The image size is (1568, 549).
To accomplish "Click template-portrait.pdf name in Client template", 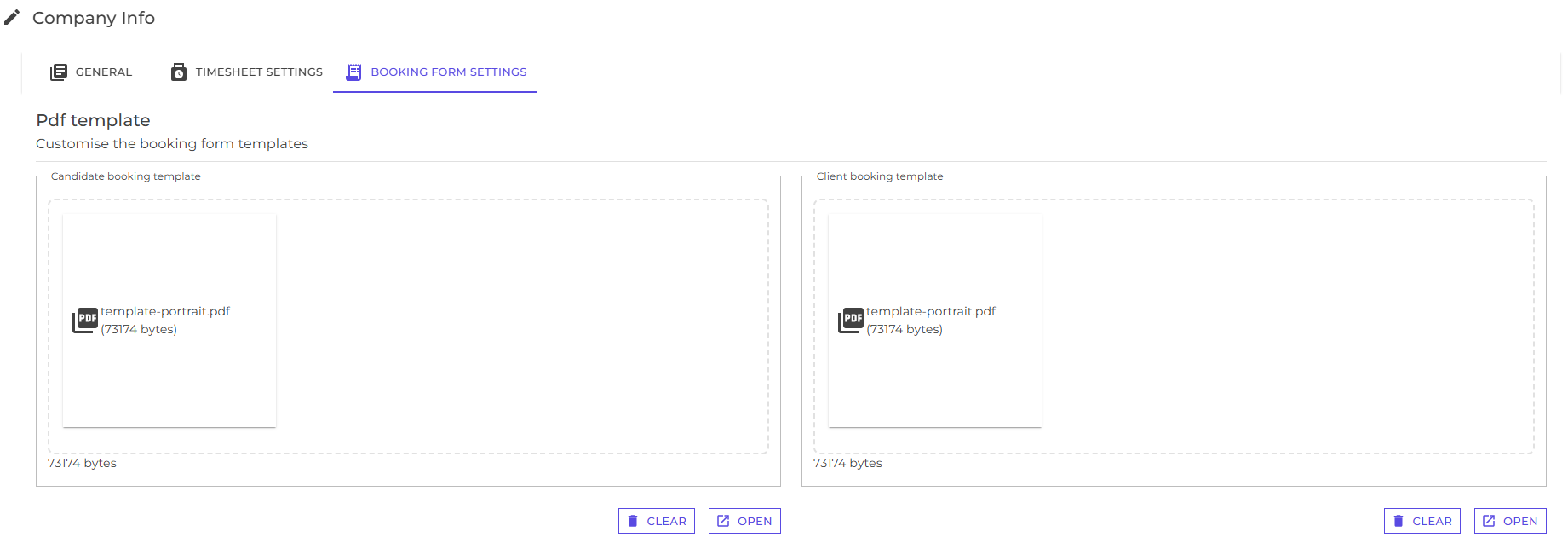I will coord(931,311).
